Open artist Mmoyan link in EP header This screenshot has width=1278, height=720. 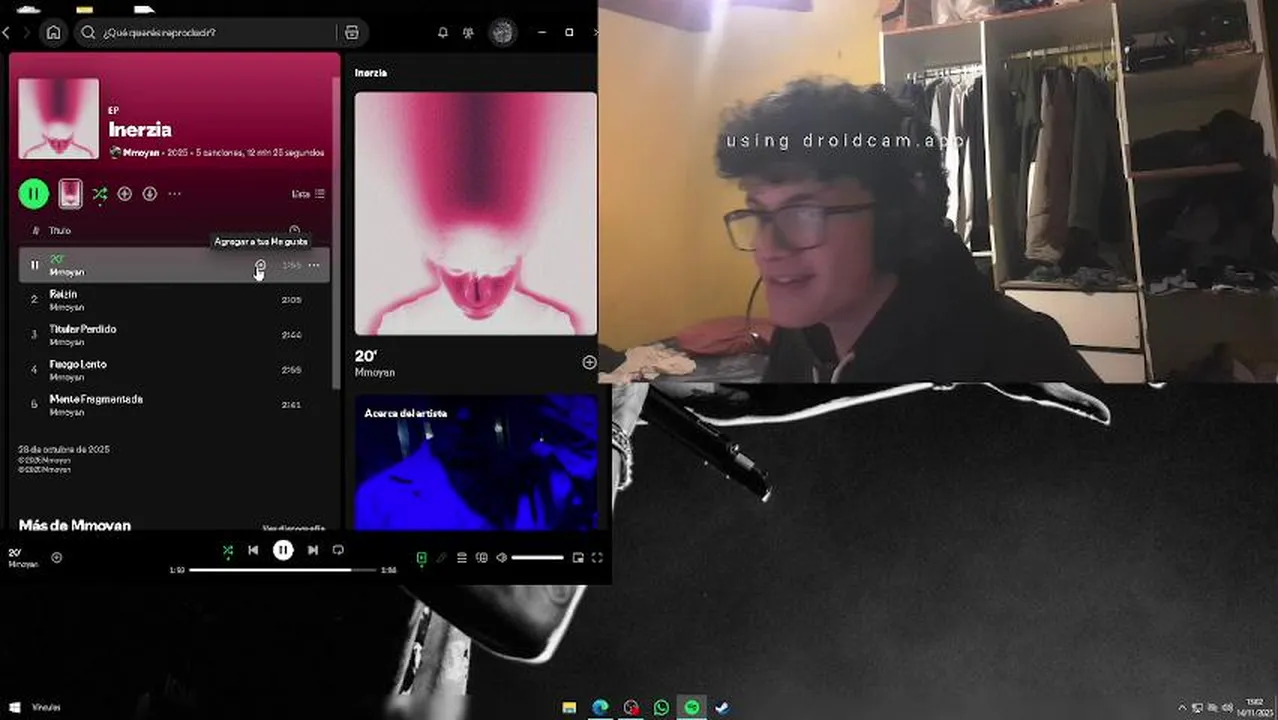point(141,153)
